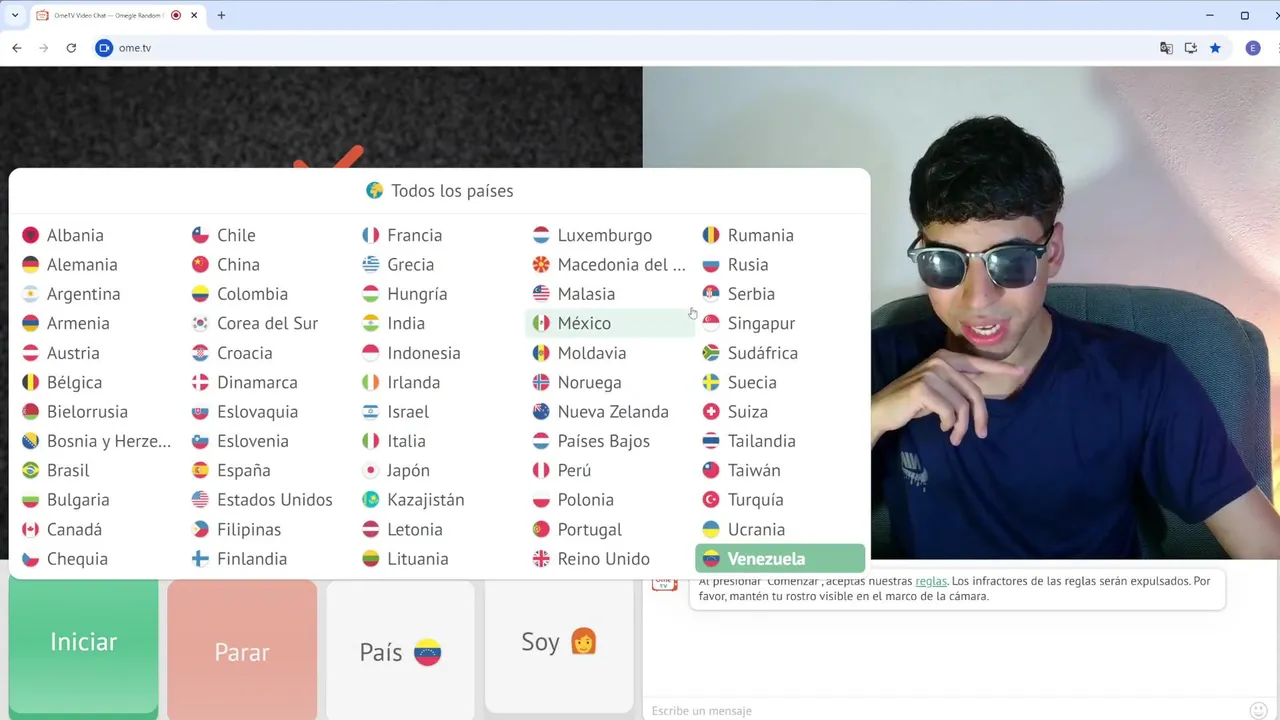Select Corea del Sur in the list
This screenshot has width=1280, height=720.
270,323
